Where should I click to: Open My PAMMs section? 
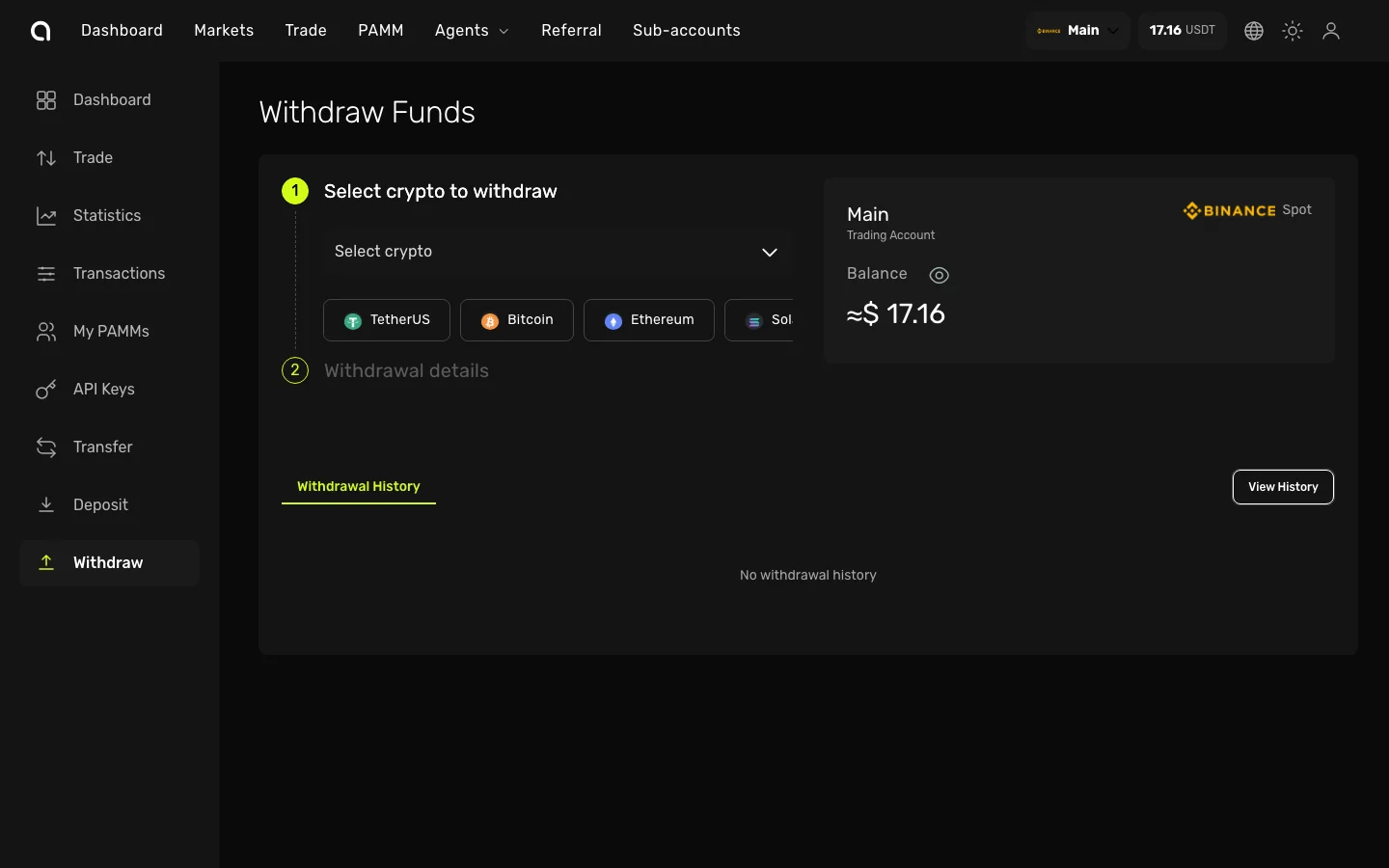(x=46, y=332)
